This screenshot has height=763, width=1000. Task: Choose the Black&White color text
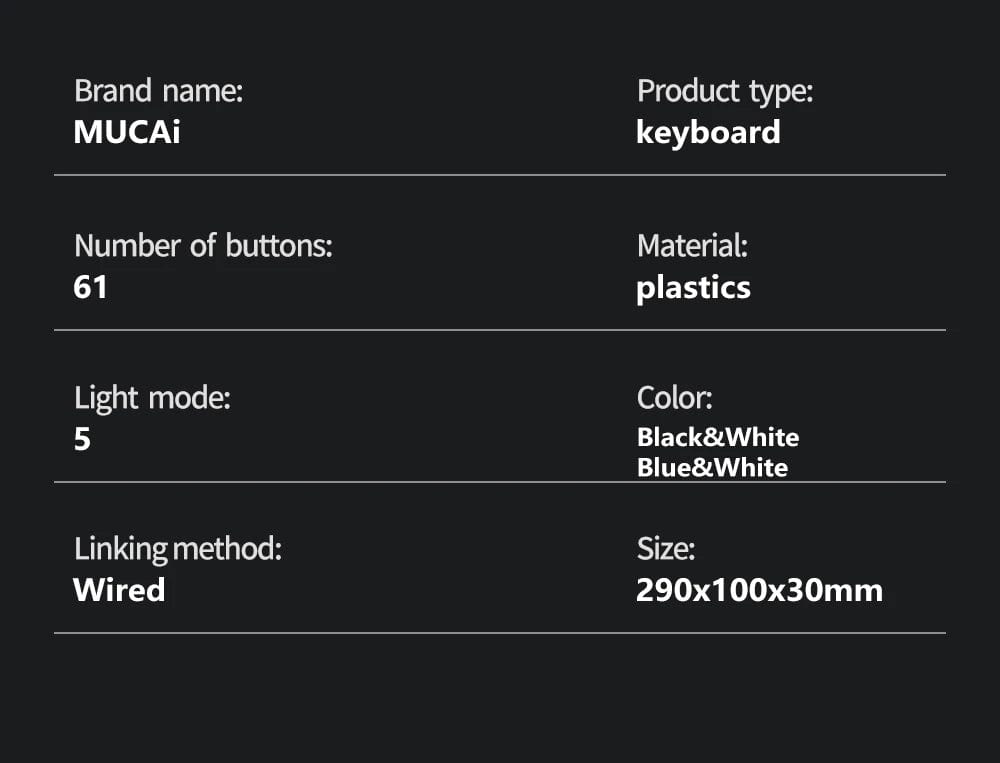point(718,437)
